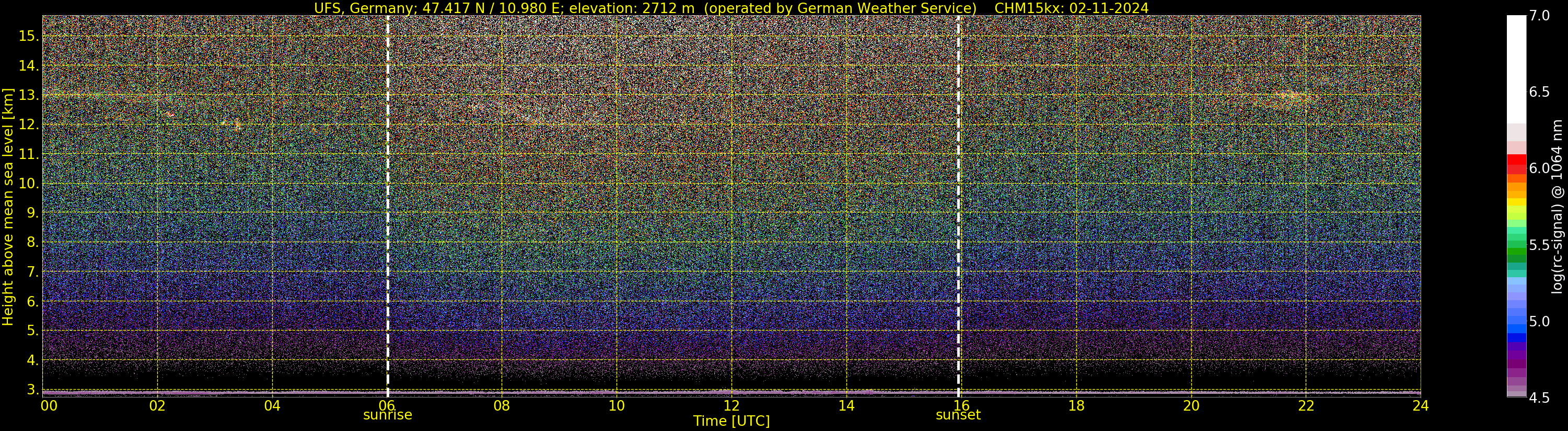
Task: Click height axis tick '11.'
Action: click(x=29, y=154)
